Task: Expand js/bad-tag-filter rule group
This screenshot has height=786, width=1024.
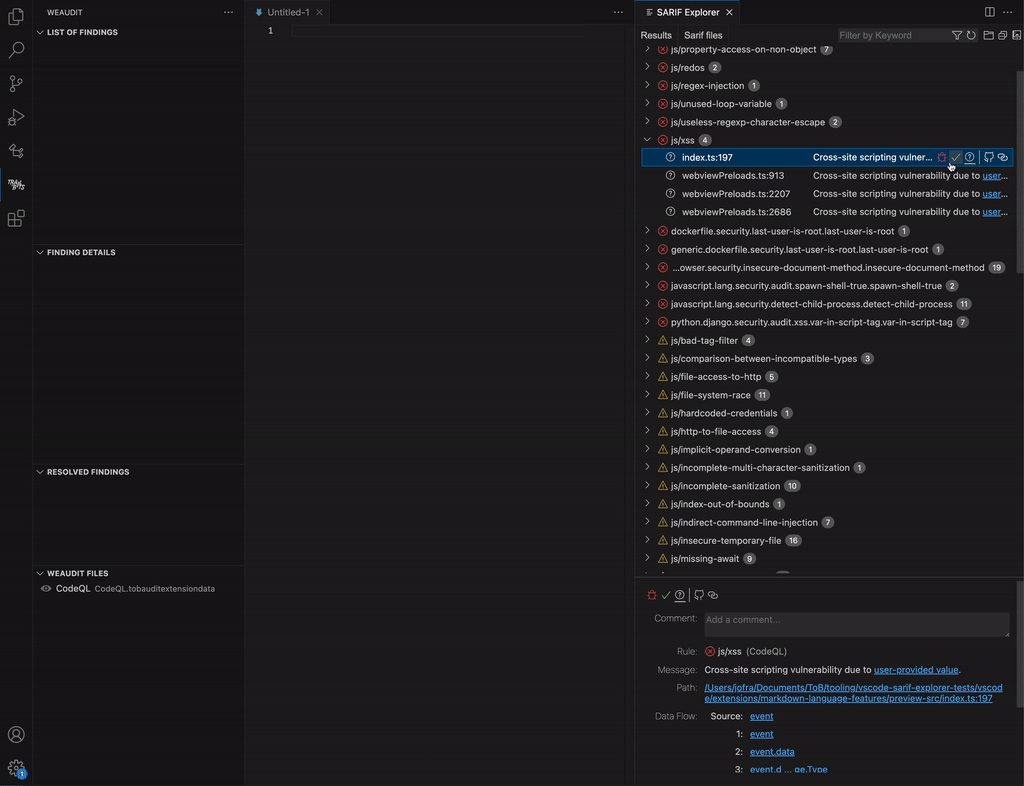Action: [647, 339]
